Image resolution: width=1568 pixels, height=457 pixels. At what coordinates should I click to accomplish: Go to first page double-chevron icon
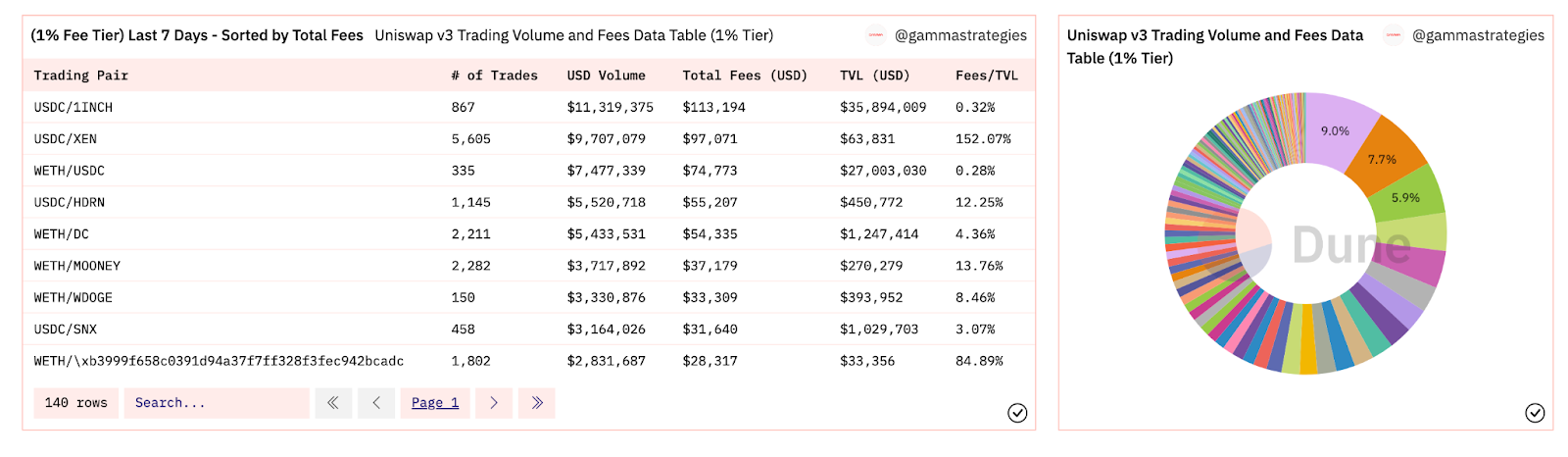(x=333, y=403)
